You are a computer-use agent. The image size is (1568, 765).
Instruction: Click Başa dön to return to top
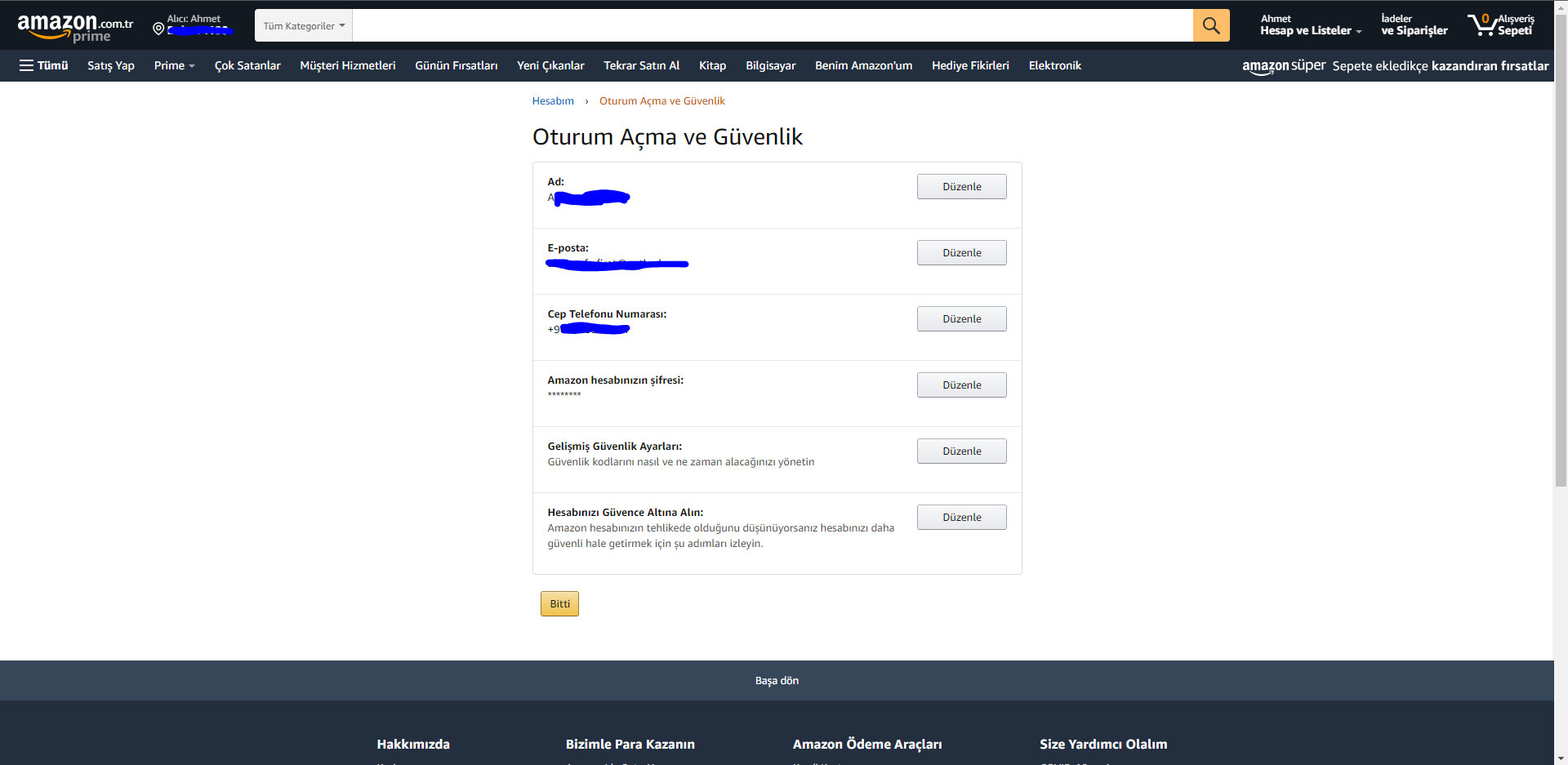(777, 681)
